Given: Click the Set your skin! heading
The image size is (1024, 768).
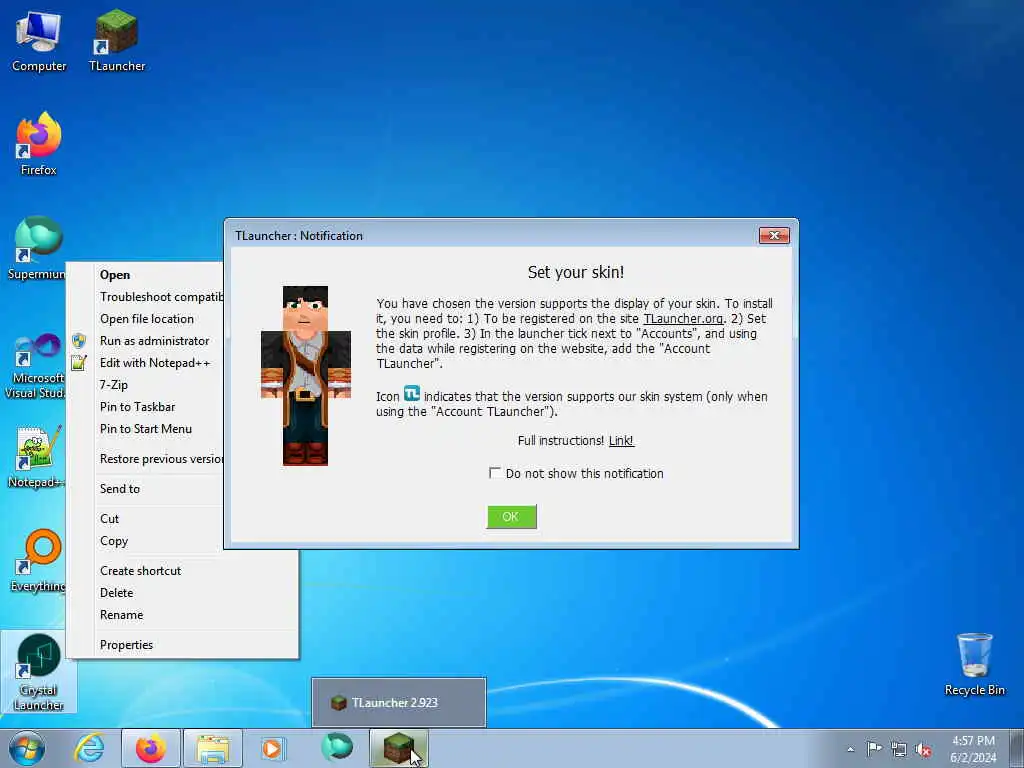Looking at the screenshot, I should click(x=576, y=272).
